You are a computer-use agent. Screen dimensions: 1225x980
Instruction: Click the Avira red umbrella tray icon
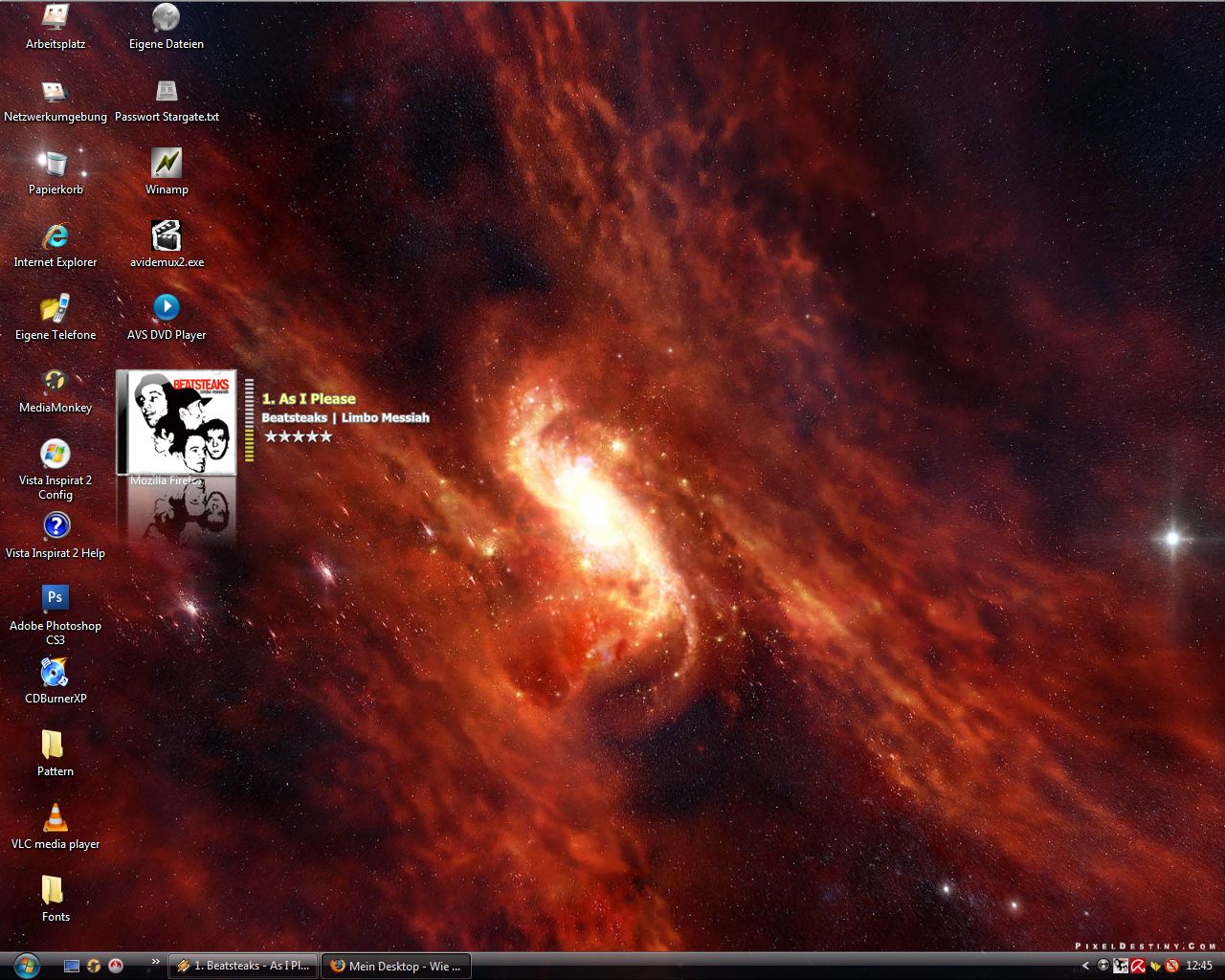click(1138, 966)
